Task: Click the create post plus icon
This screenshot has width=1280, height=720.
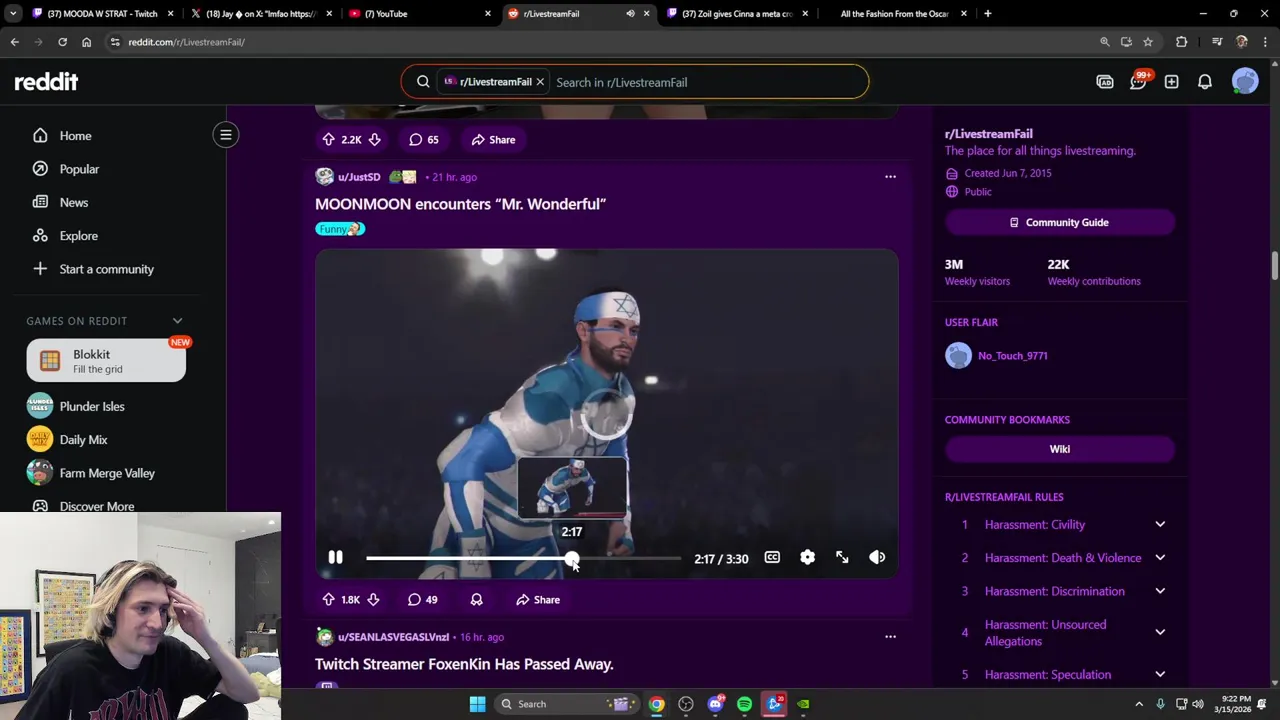Action: click(1171, 82)
